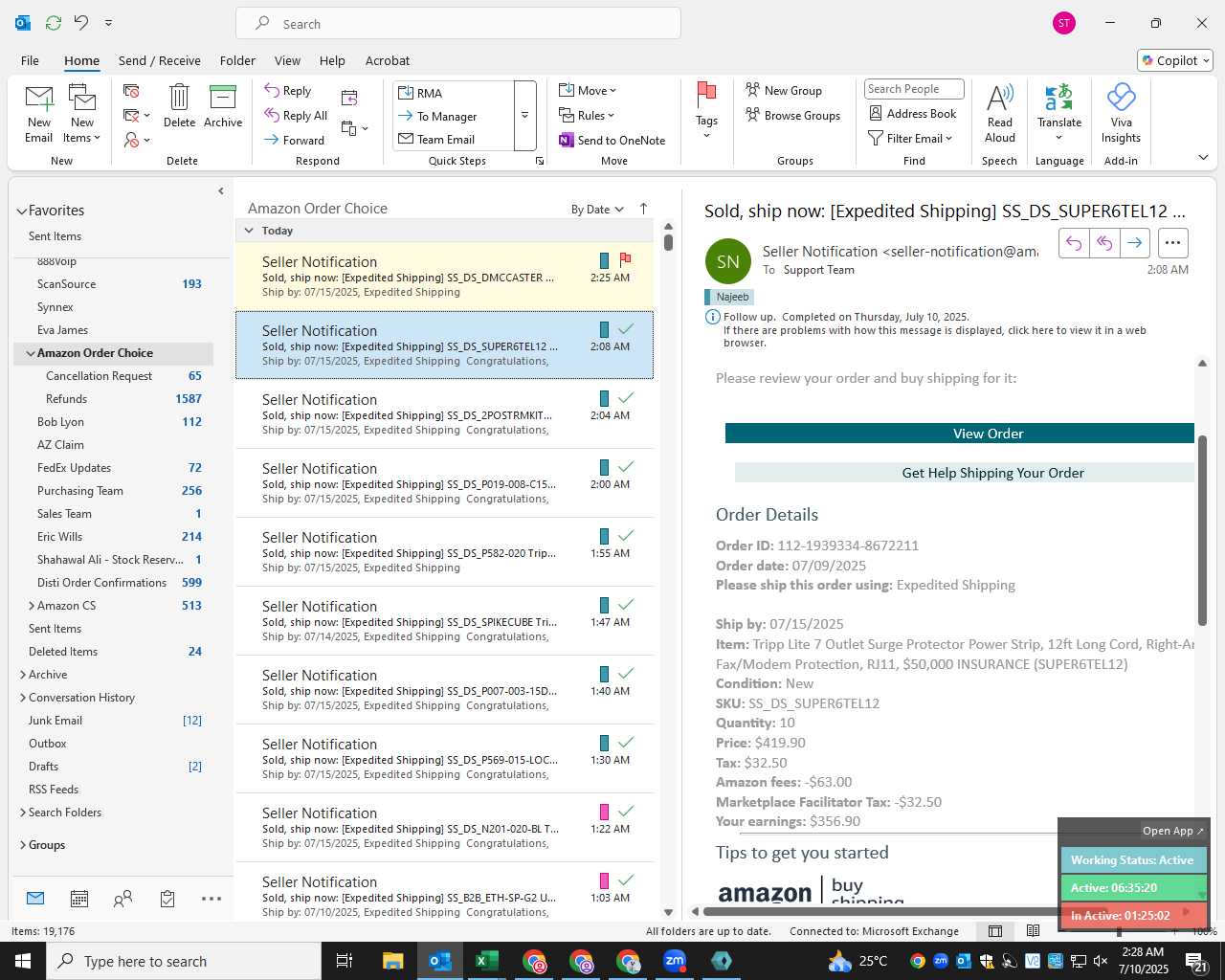Click the Undo icon in title bar

pos(81,23)
